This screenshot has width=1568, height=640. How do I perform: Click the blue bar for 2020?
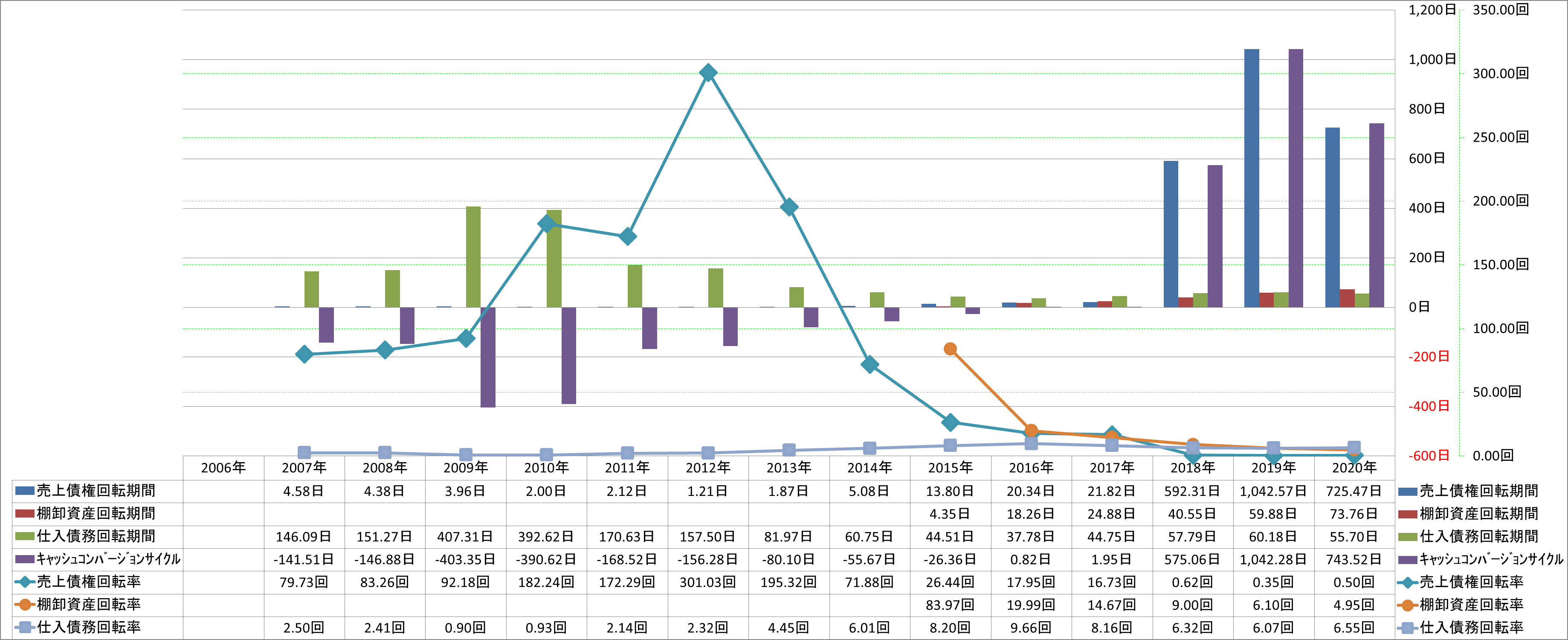click(1333, 218)
